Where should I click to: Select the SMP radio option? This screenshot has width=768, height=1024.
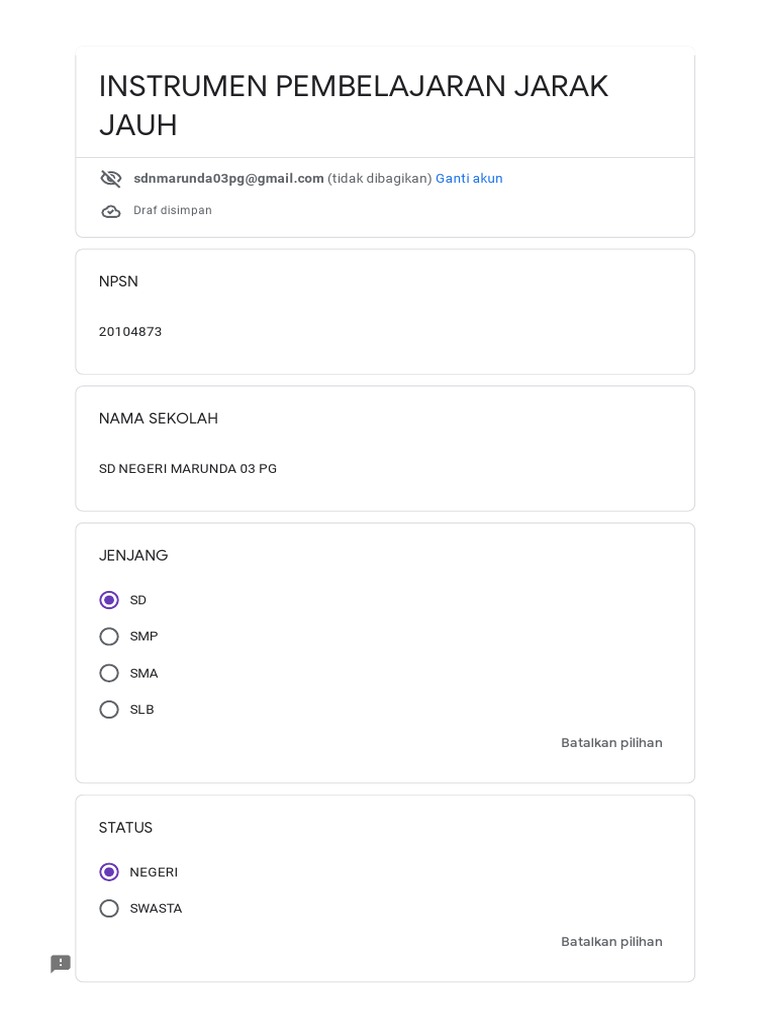pos(110,637)
